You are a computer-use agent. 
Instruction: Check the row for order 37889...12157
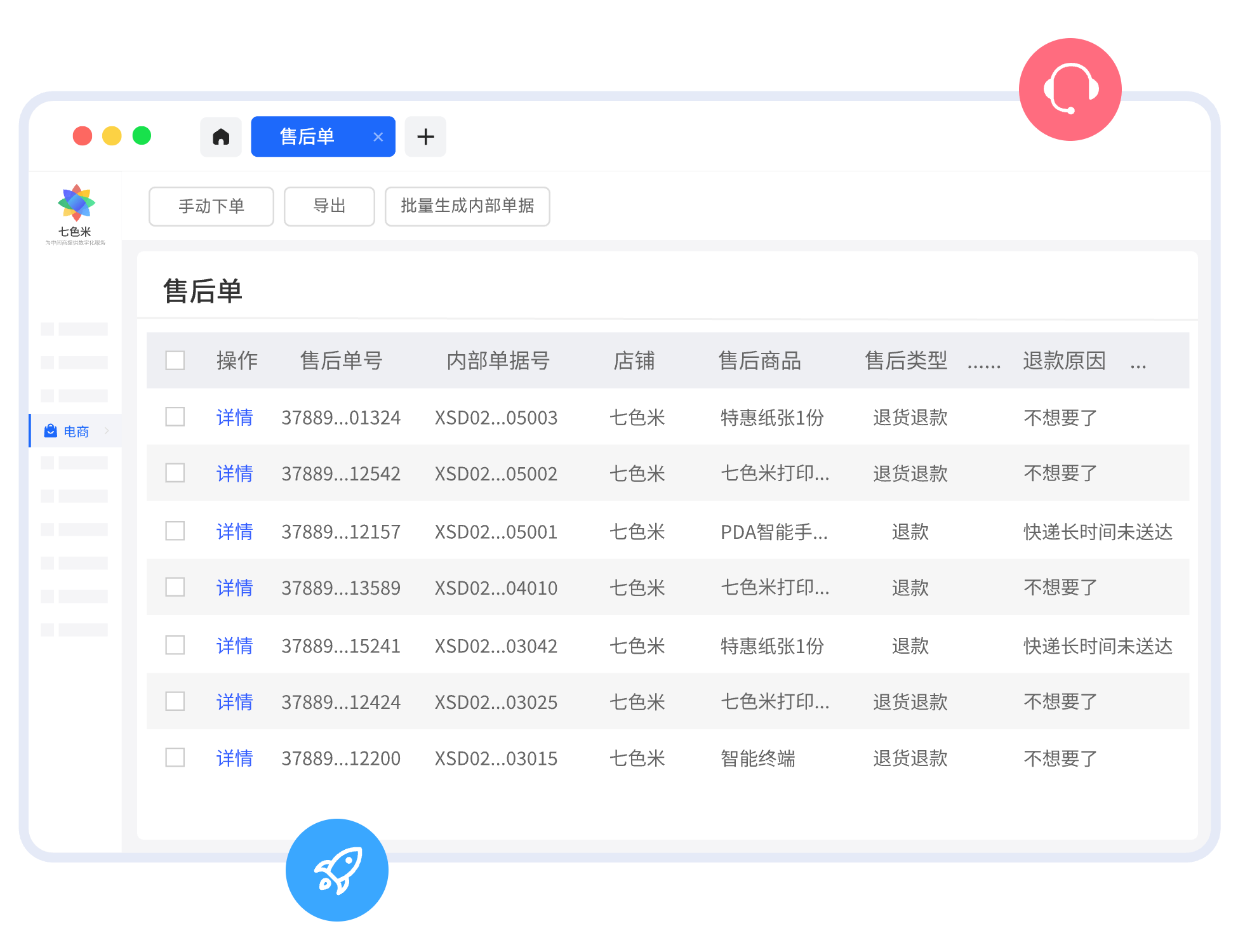click(x=175, y=531)
